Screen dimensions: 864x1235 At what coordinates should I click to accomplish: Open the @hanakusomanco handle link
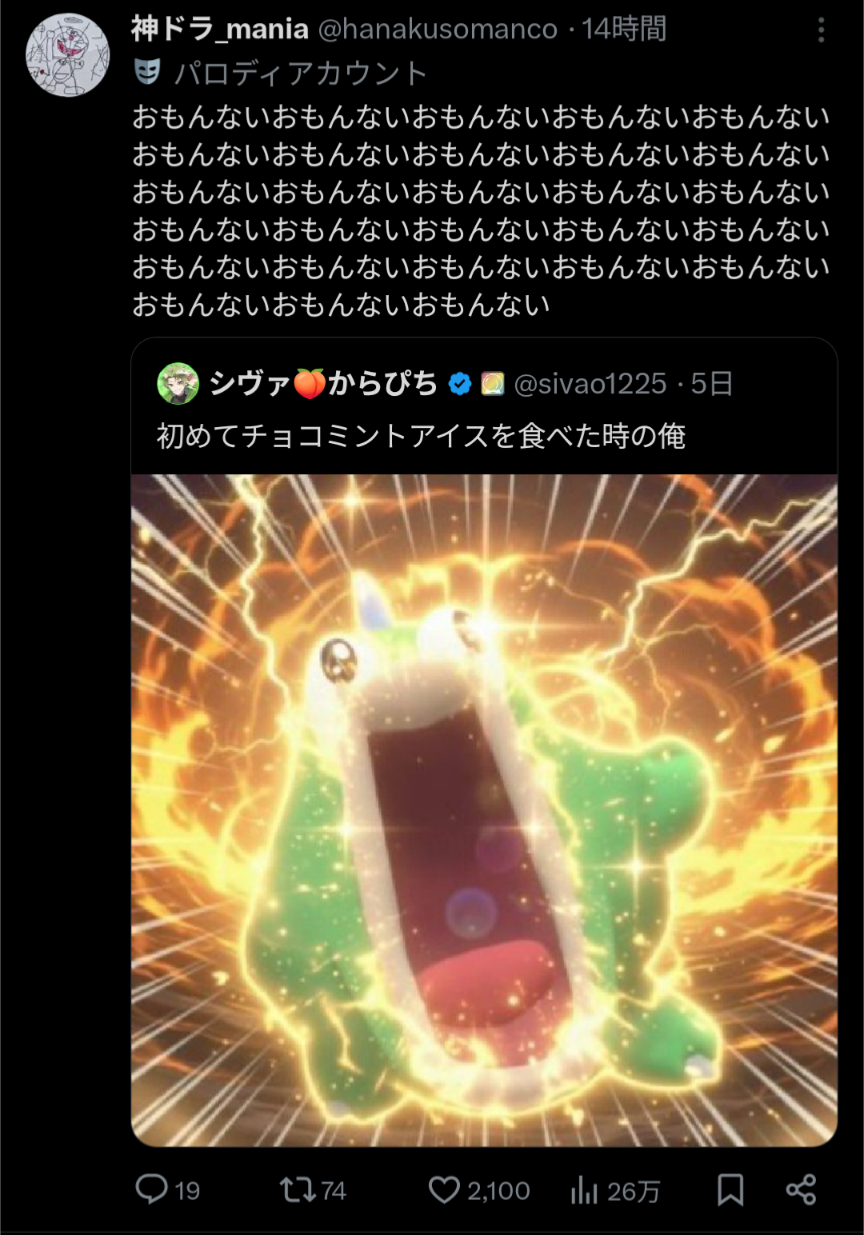coord(437,30)
